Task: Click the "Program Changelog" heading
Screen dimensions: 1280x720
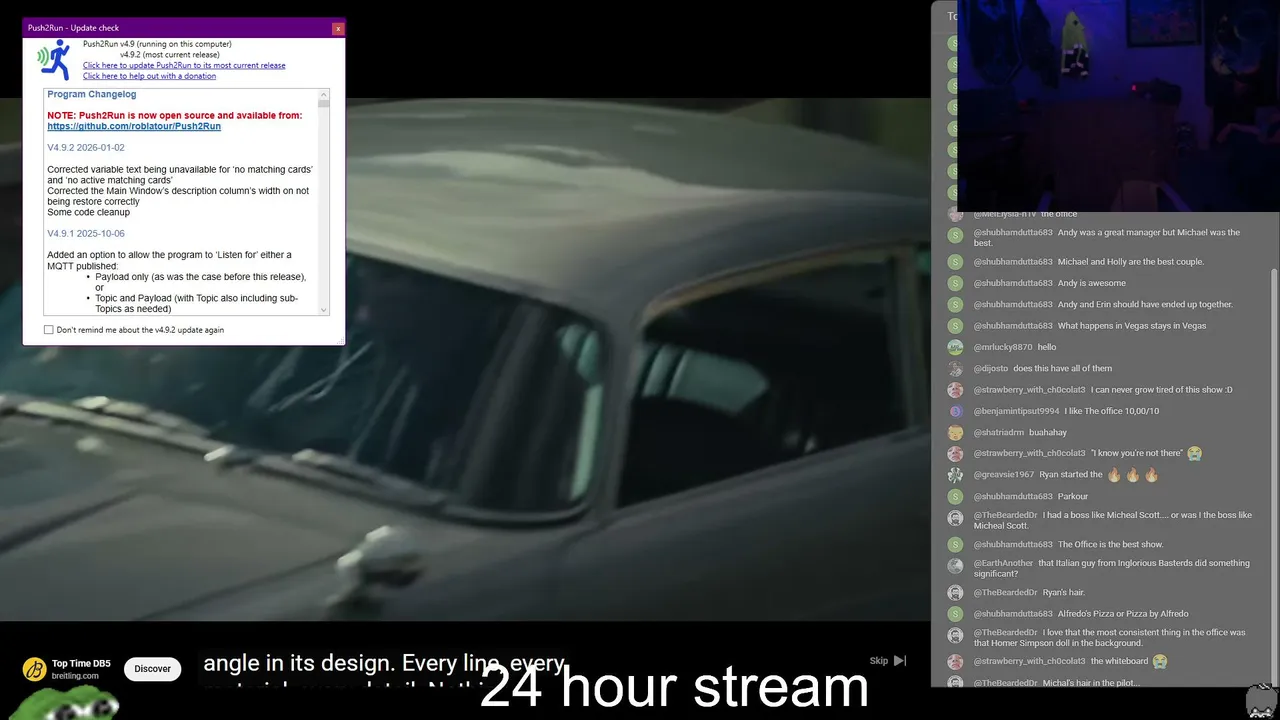Action: tap(92, 94)
